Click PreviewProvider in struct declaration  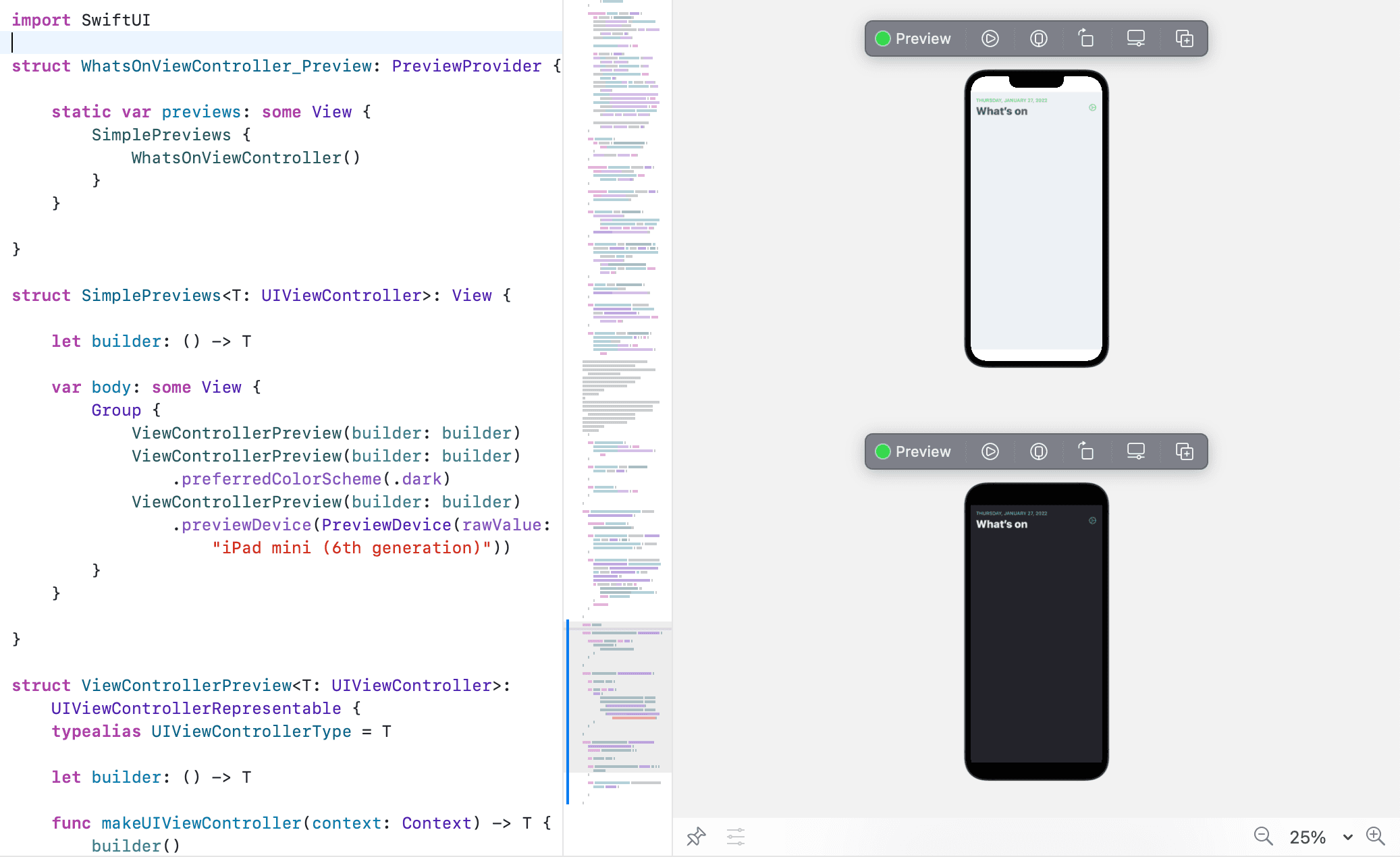pos(466,66)
